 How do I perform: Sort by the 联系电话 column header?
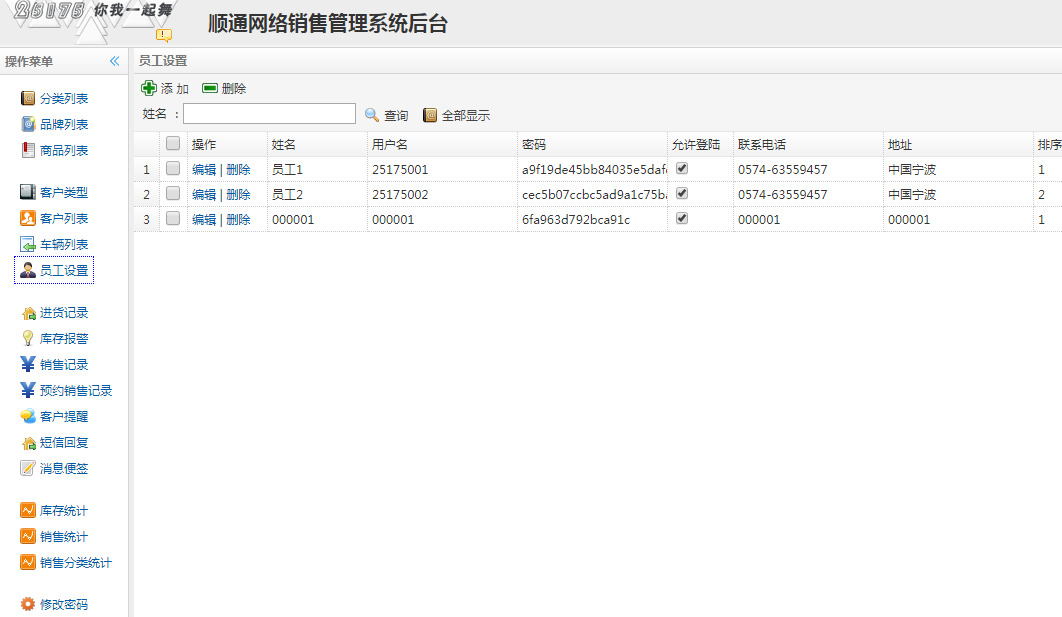[762, 145]
